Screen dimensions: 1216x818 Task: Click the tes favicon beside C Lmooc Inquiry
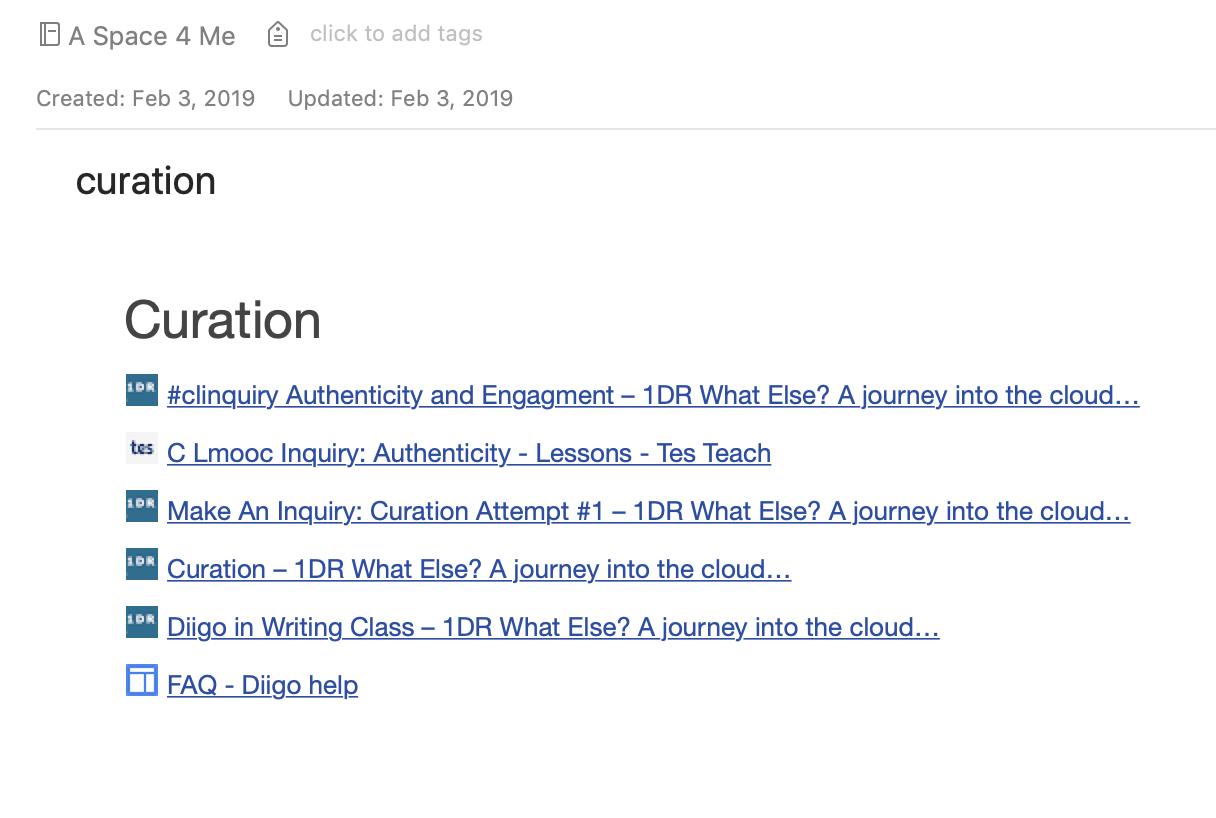(142, 448)
